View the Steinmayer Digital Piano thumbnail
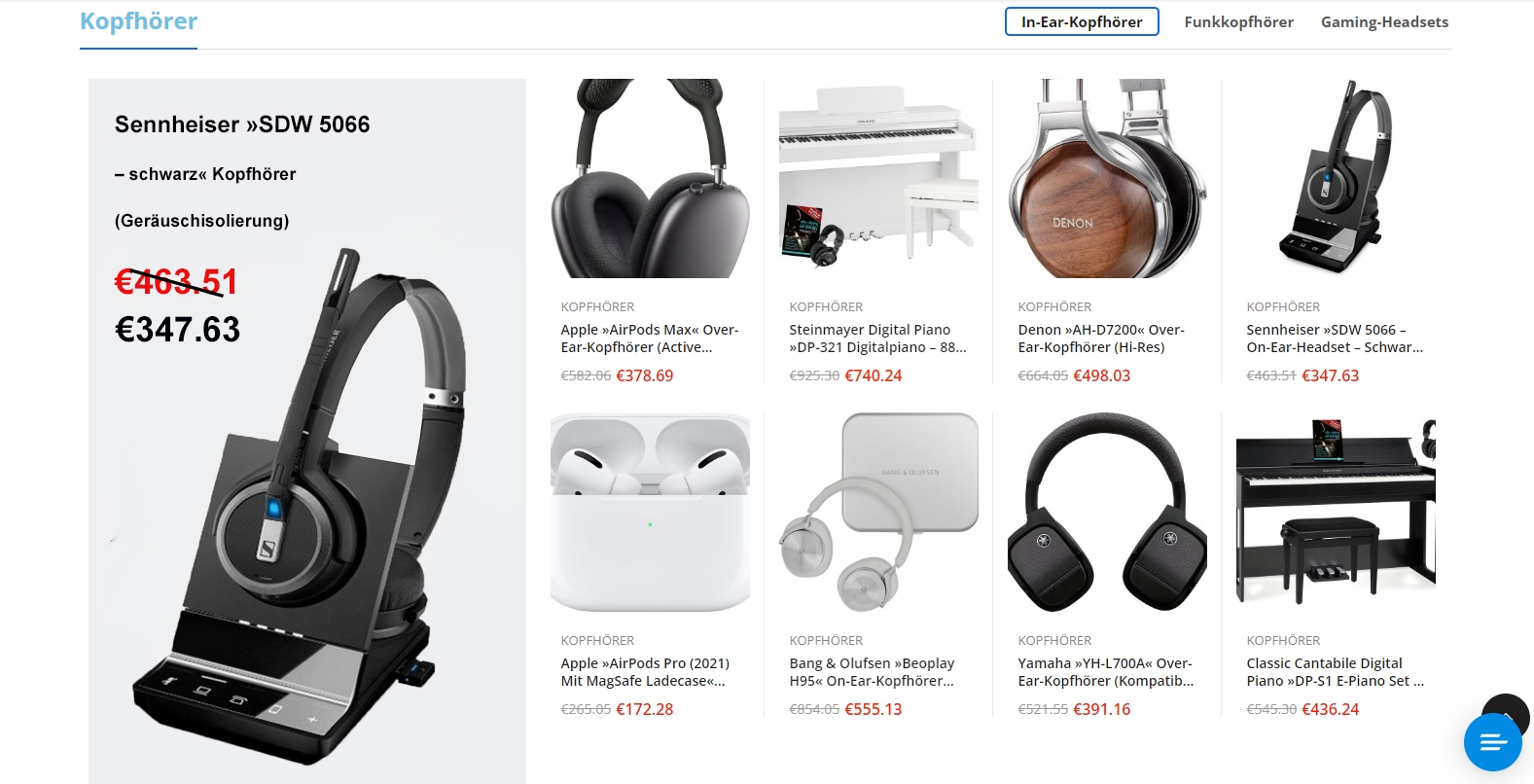Screen dimensions: 1534x784 tap(878, 178)
